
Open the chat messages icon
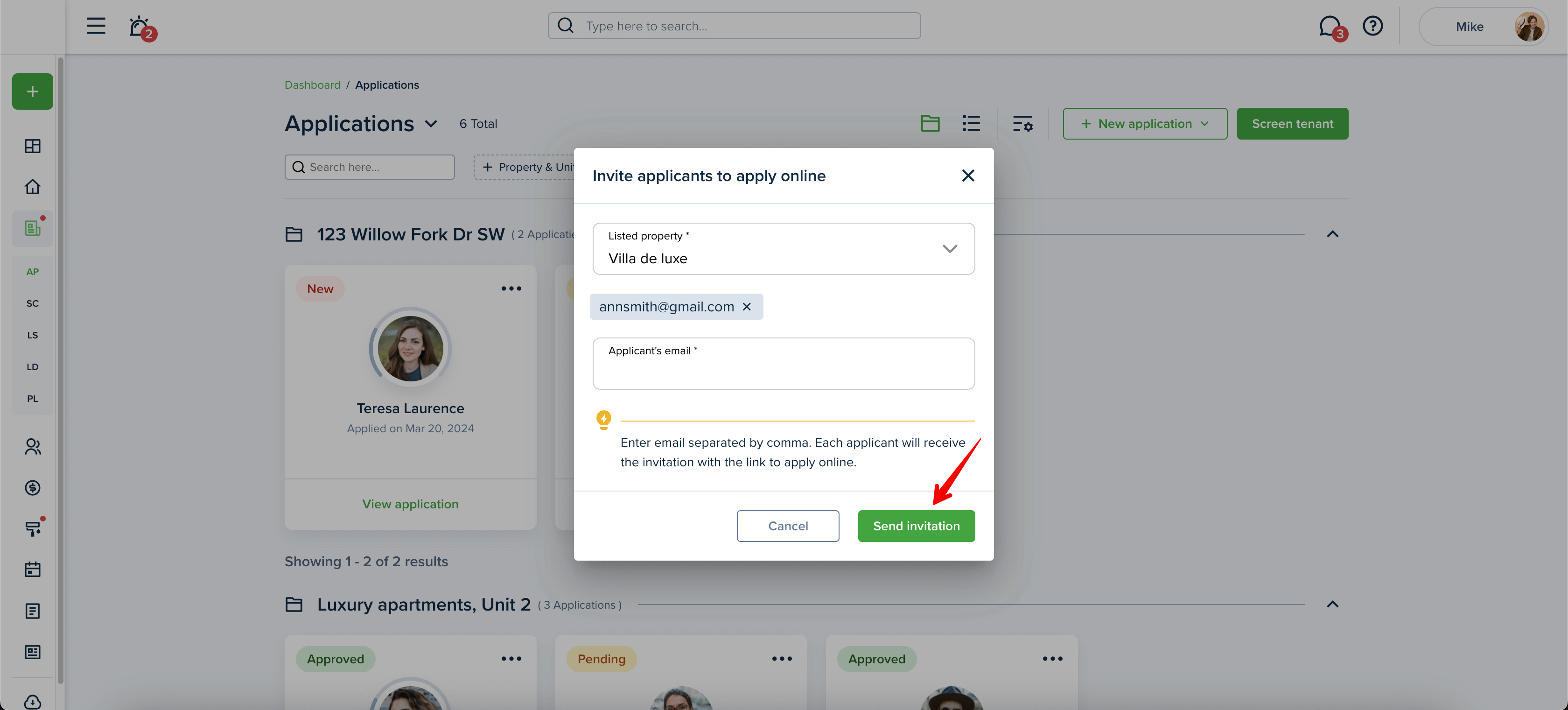[x=1330, y=27]
